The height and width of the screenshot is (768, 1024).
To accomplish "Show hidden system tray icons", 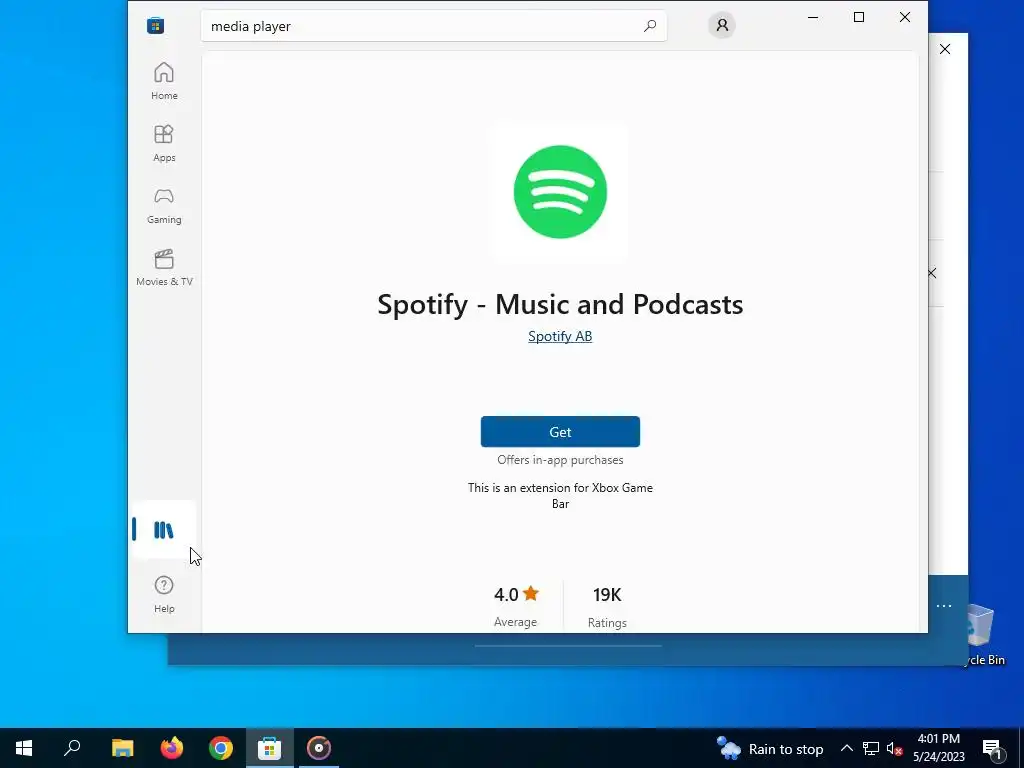I will point(846,748).
